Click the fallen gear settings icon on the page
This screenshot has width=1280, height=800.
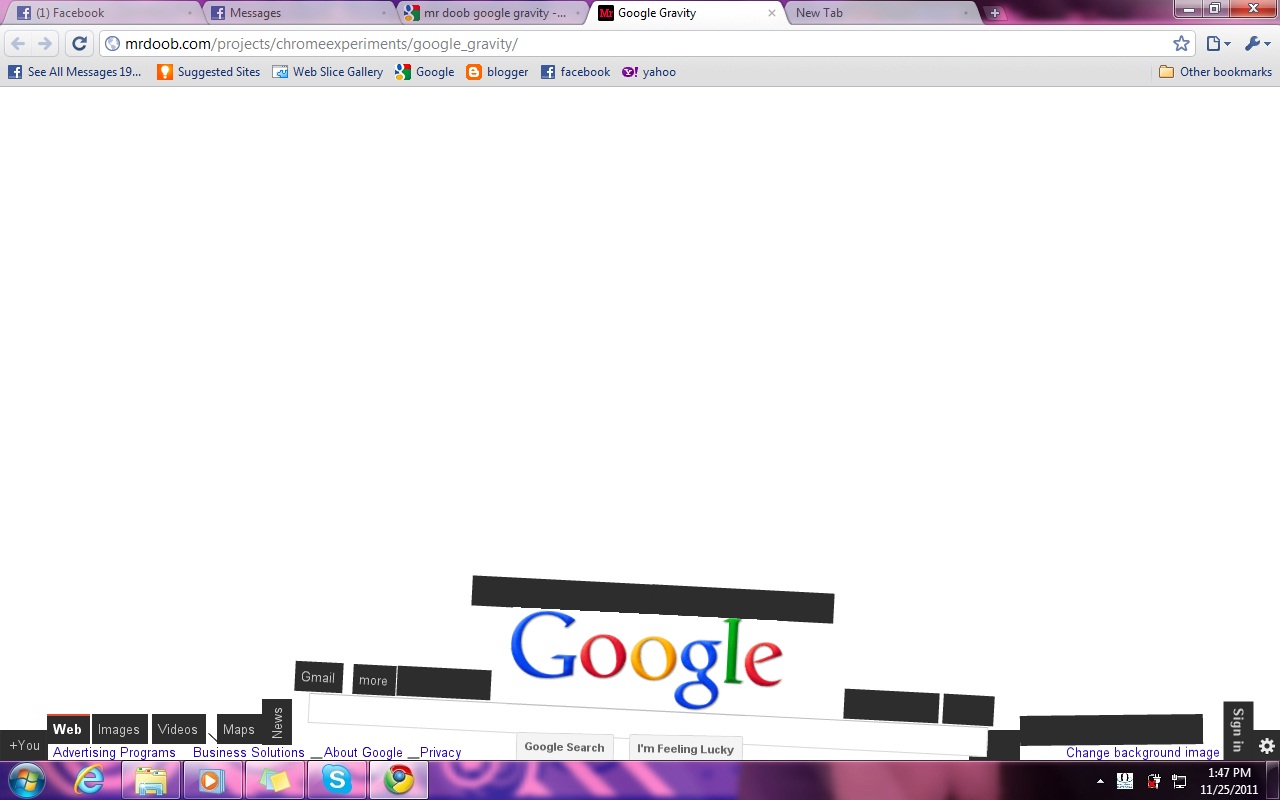[x=1266, y=746]
